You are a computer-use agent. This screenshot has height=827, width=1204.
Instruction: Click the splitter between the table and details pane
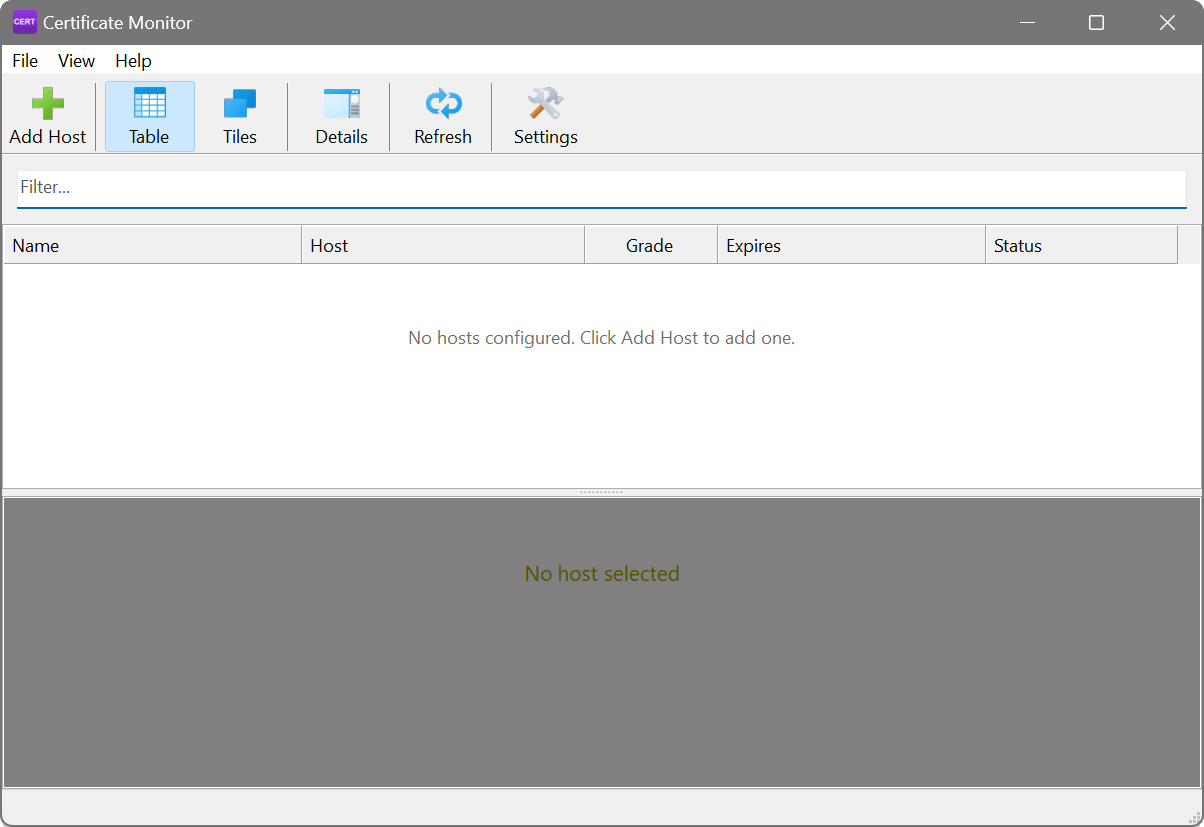pos(601,491)
